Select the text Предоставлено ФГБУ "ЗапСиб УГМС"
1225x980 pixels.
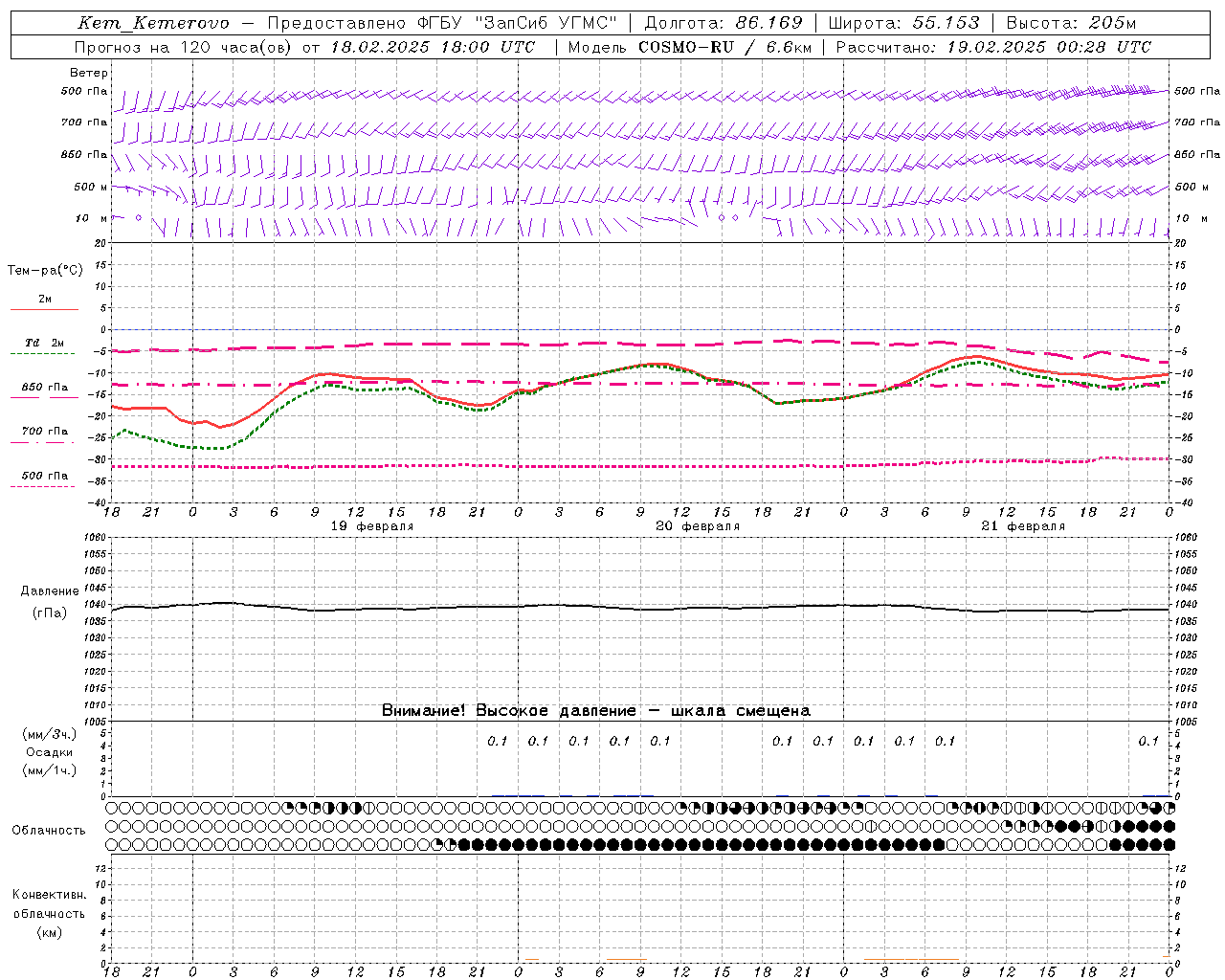(x=443, y=23)
